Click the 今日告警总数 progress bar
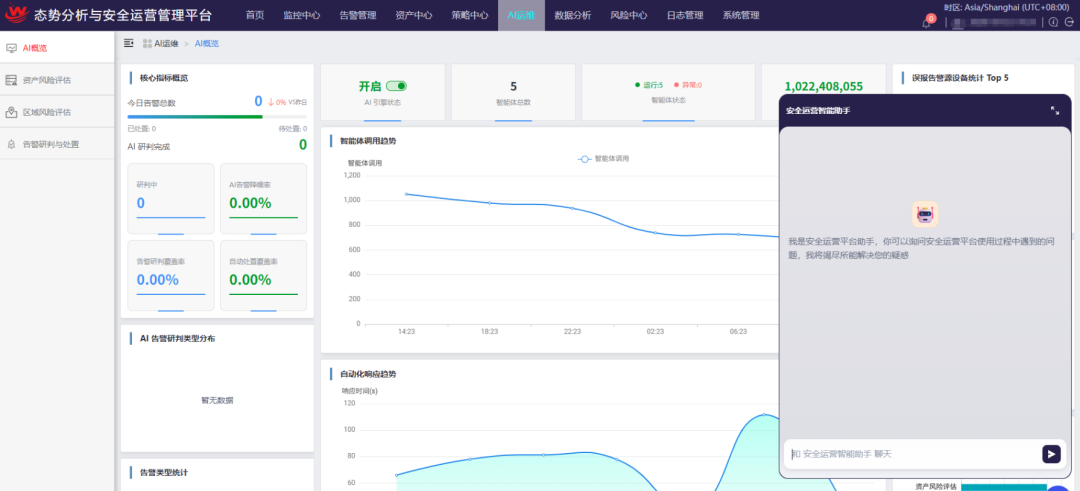This screenshot has width=1080, height=491. [217, 117]
